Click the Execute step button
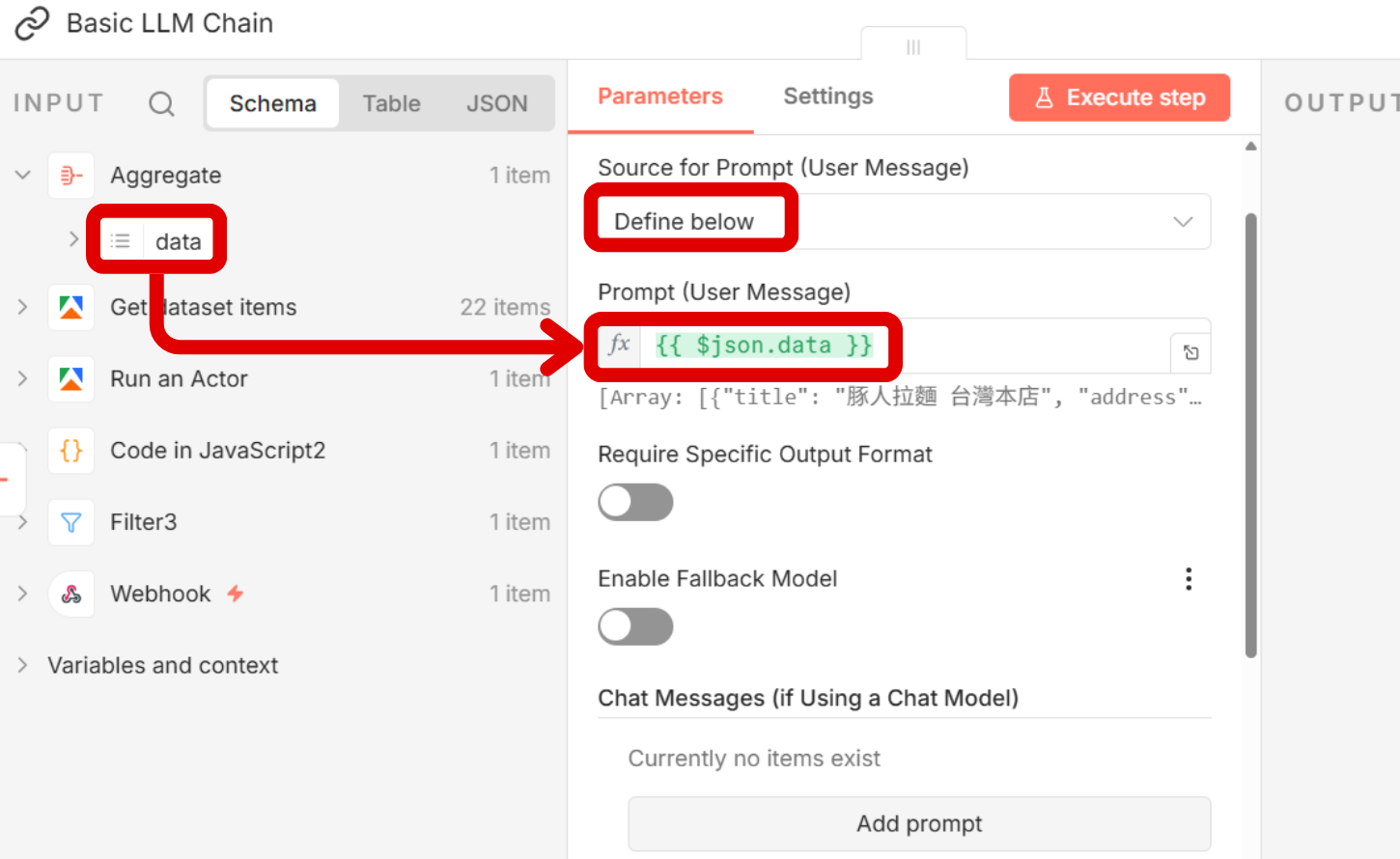Image resolution: width=1400 pixels, height=859 pixels. pos(1119,97)
